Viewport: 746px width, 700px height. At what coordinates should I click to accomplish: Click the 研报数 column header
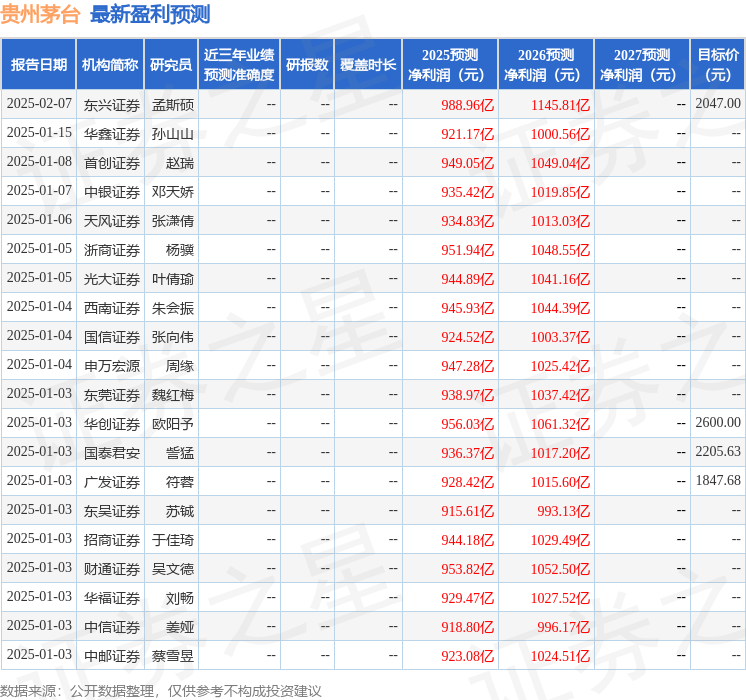click(x=306, y=65)
